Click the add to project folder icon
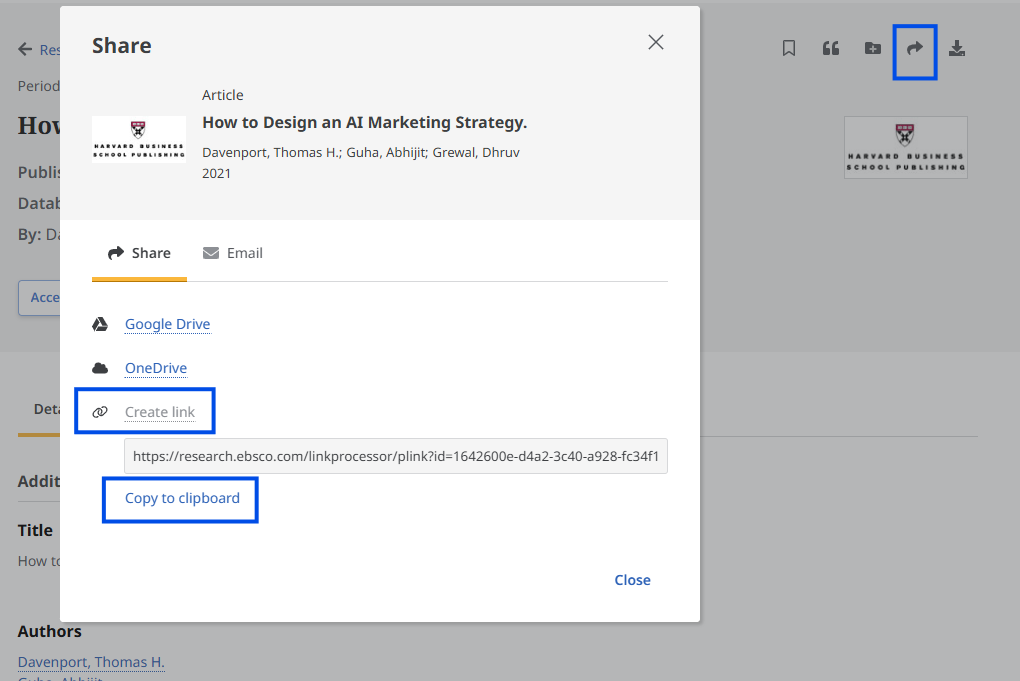Viewport: 1020px width, 681px height. (x=872, y=48)
